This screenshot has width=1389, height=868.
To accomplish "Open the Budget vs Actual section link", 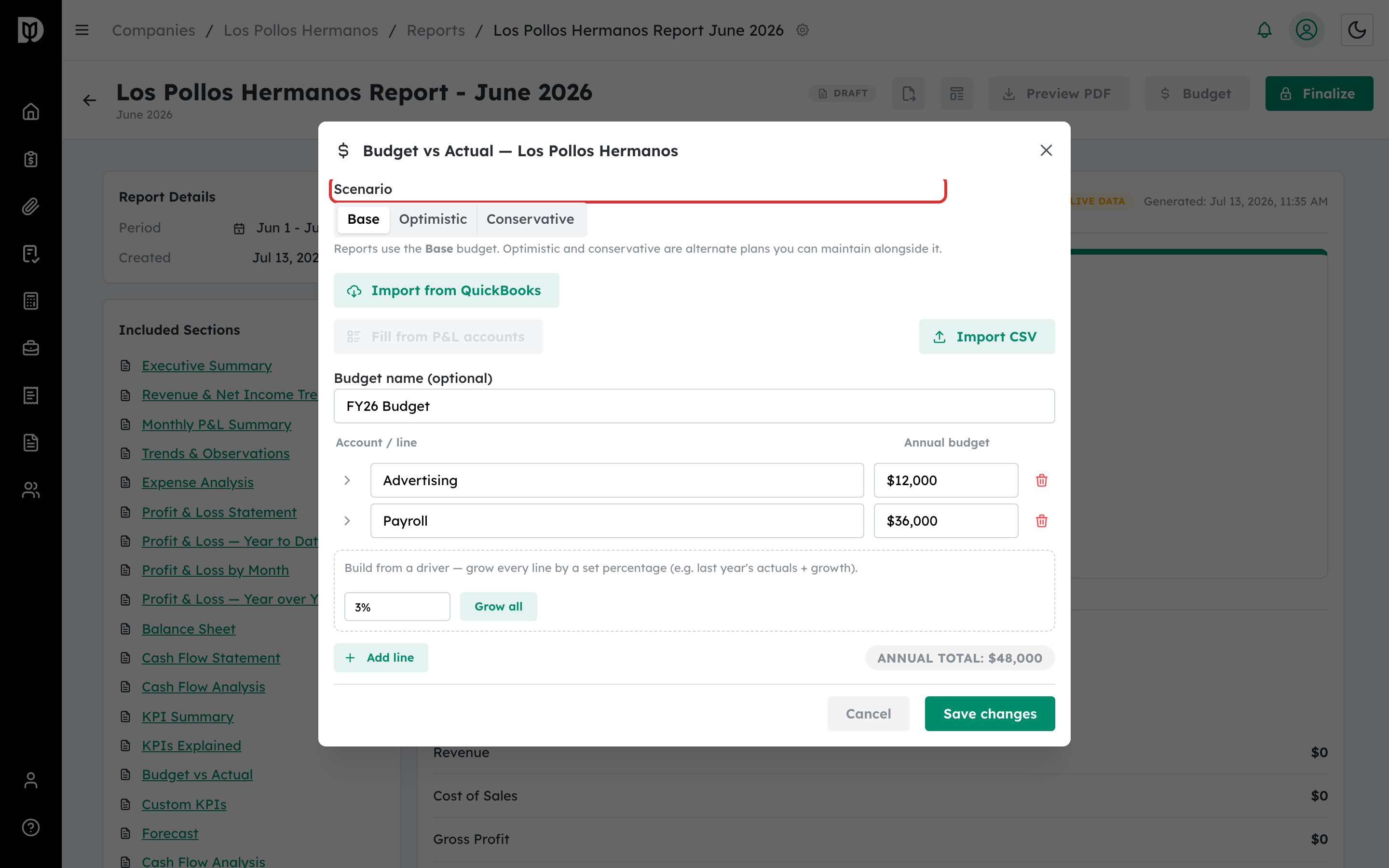I will tap(197, 775).
